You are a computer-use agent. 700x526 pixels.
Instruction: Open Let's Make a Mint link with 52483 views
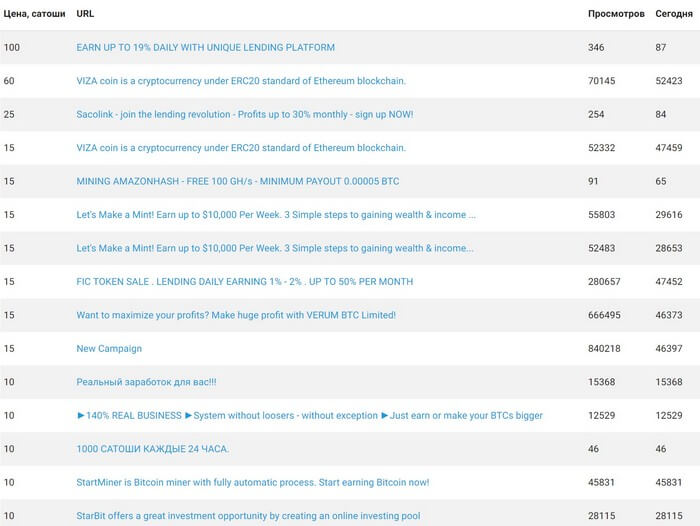pyautogui.click(x=274, y=248)
